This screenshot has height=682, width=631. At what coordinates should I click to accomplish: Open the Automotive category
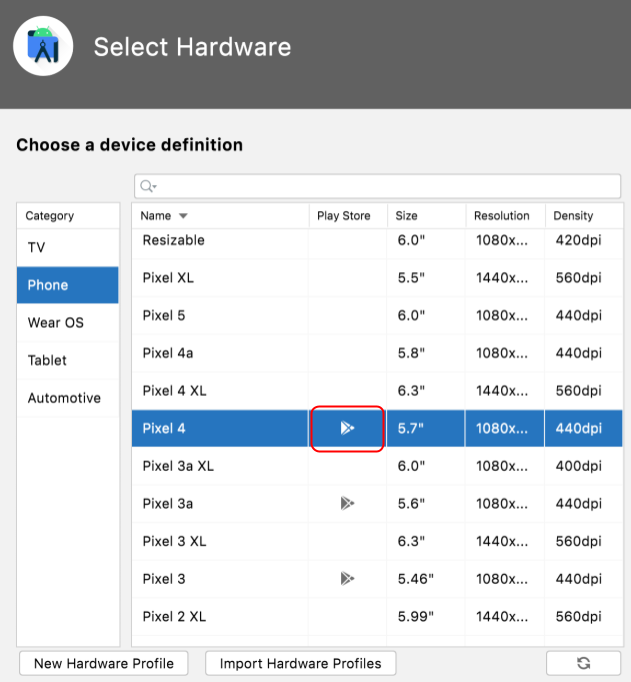(x=67, y=398)
